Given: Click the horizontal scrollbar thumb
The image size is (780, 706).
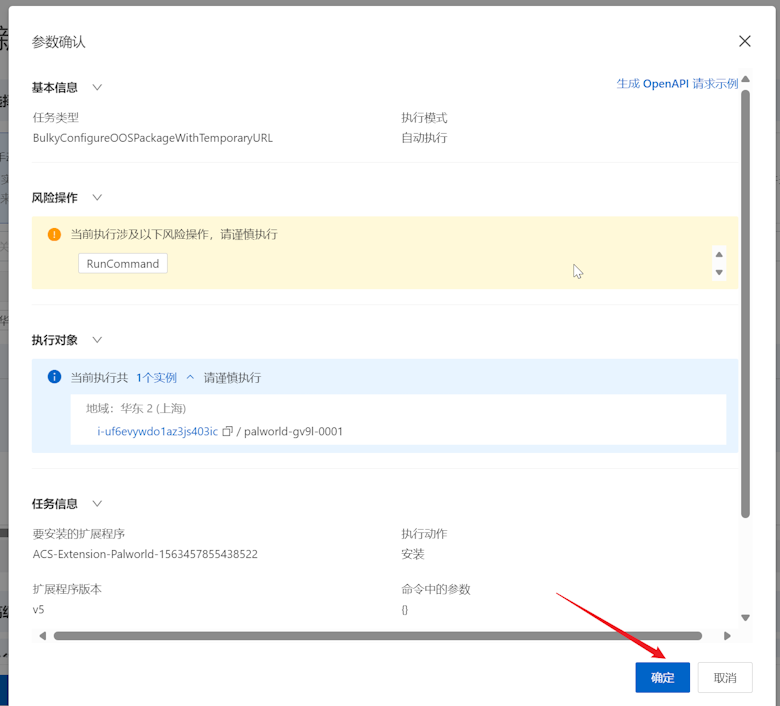Looking at the screenshot, I should tap(378, 636).
